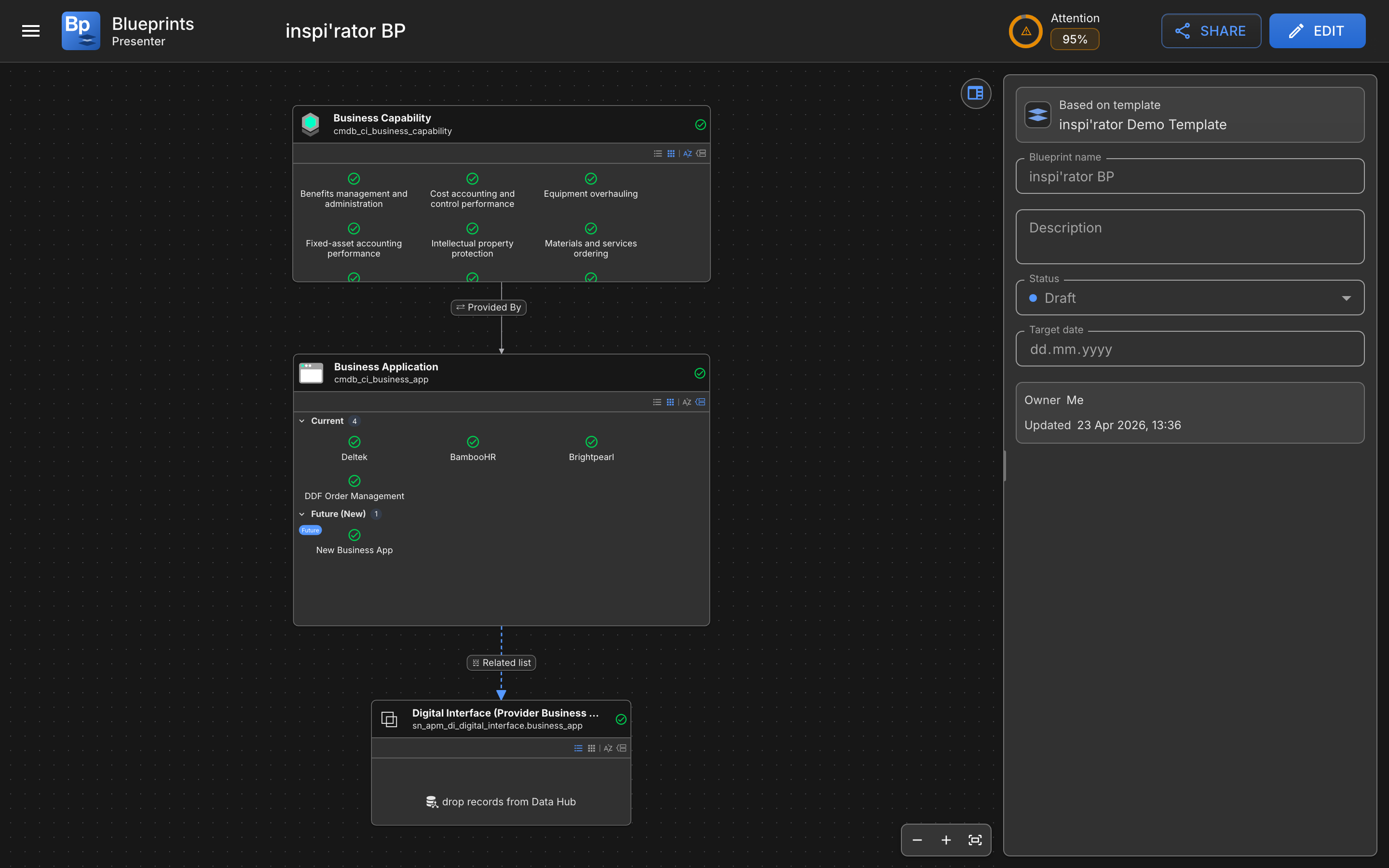The height and width of the screenshot is (868, 1389).
Task: Click the Description text field
Action: coord(1190,236)
